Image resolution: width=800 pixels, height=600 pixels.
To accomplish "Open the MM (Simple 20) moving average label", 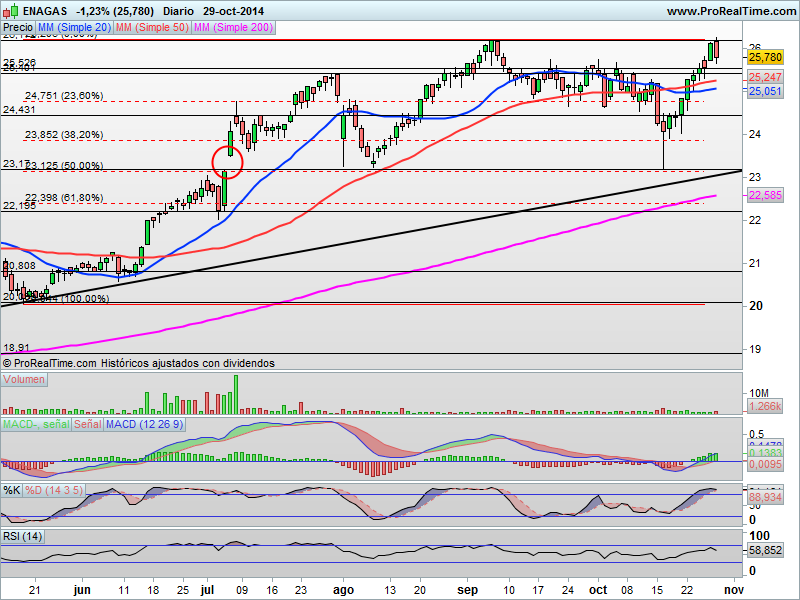I will tap(74, 28).
